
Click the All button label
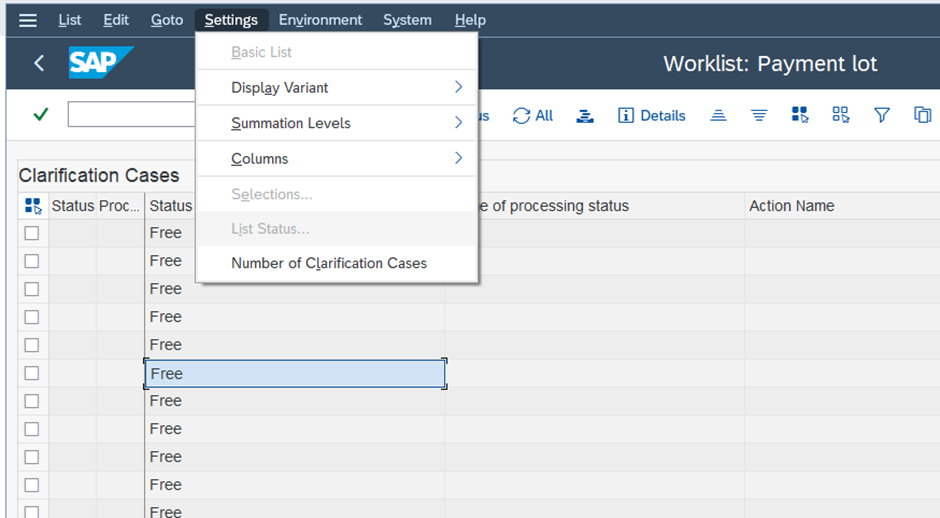click(x=544, y=116)
